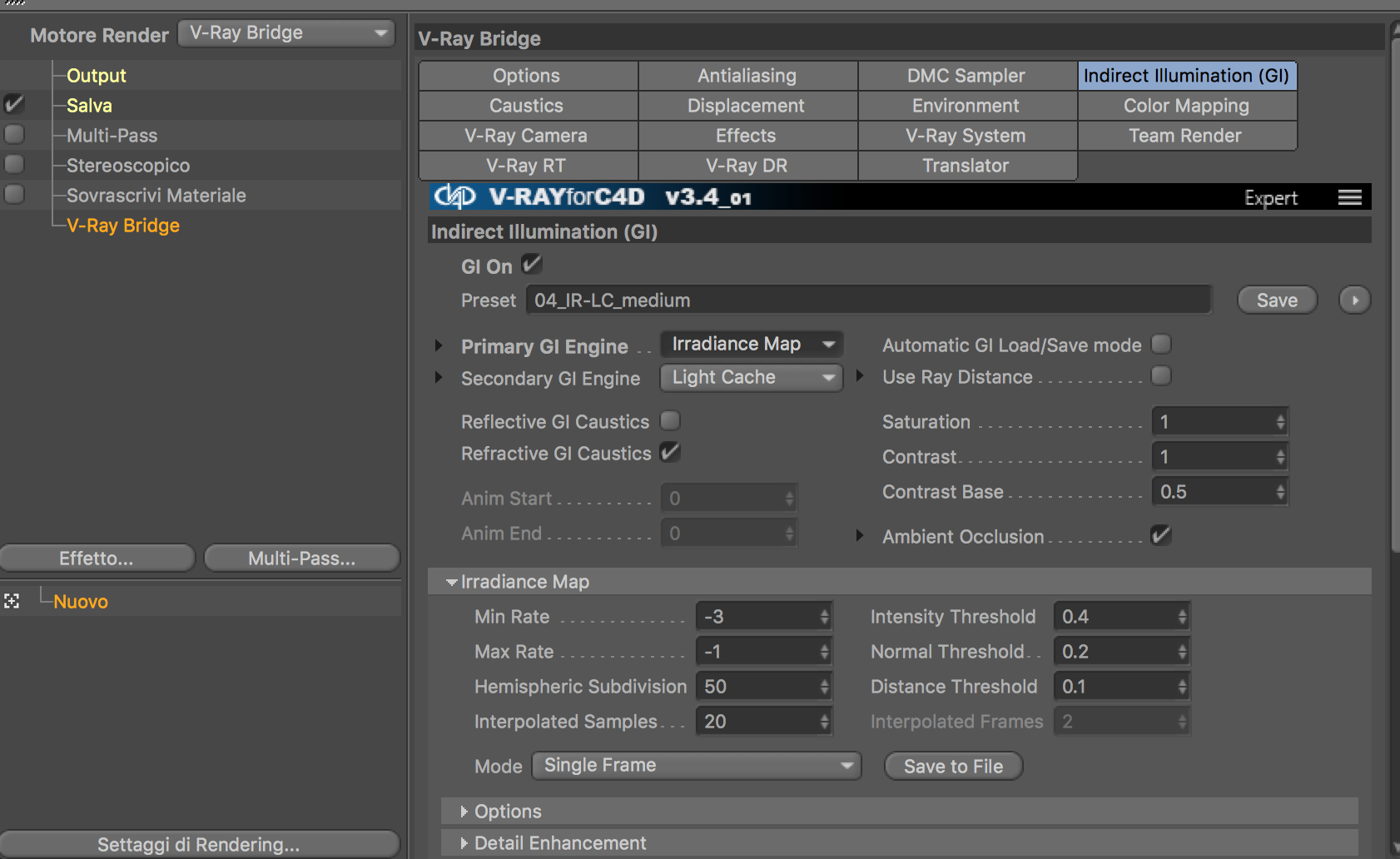Open the Translator tab

coord(967,166)
